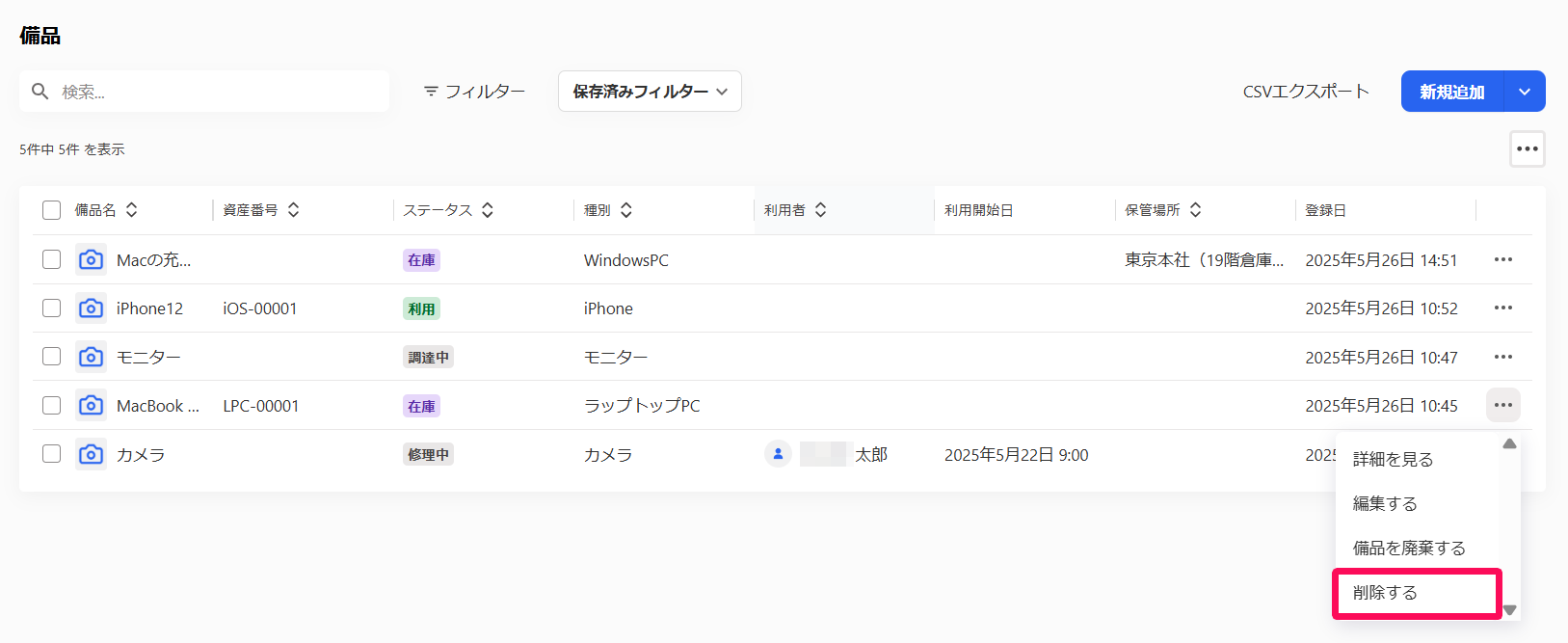Check the モニター row checkbox

click(x=52, y=357)
